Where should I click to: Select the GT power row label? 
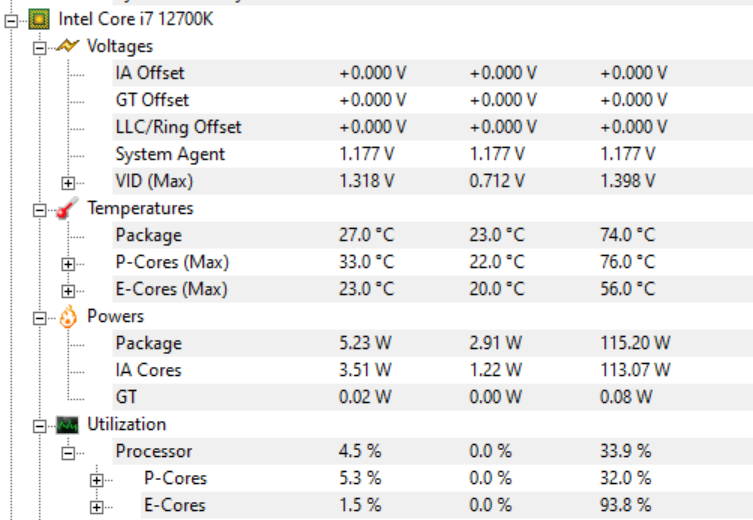click(x=126, y=397)
